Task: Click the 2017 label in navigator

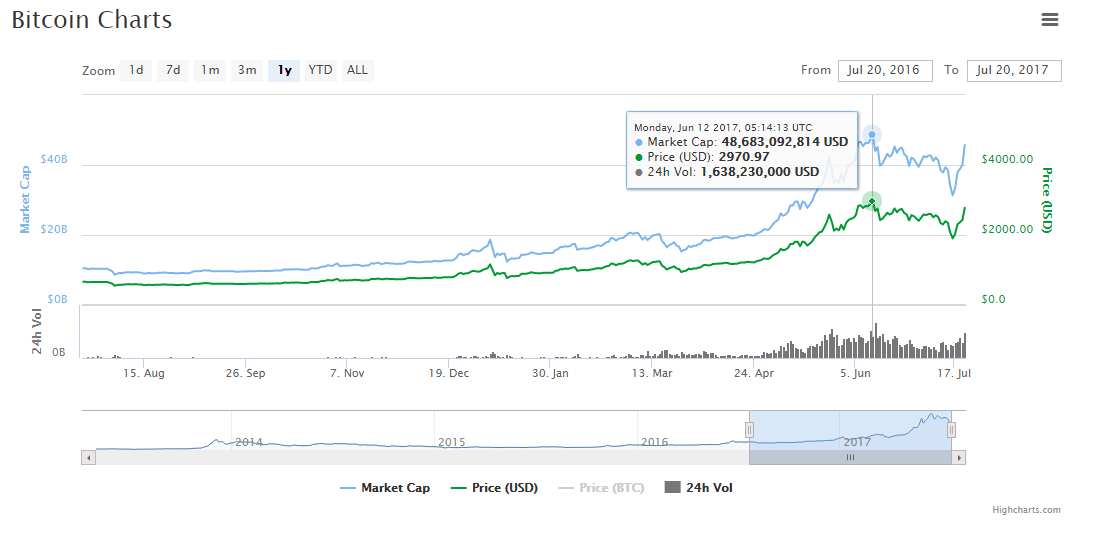Action: 857,442
